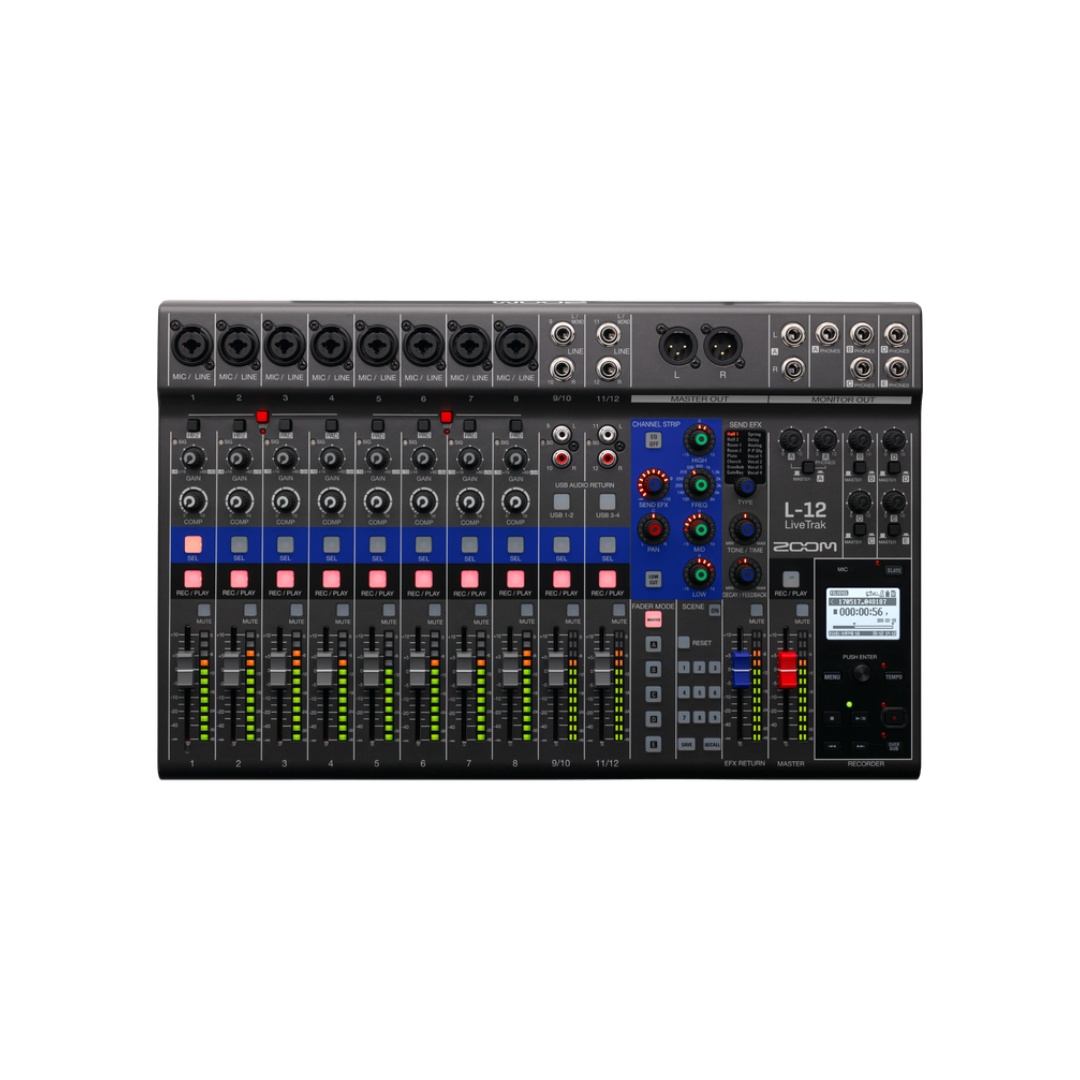1080x1080 pixels.
Task: Click the L-12 LiveTrak label
Action: click(x=804, y=515)
